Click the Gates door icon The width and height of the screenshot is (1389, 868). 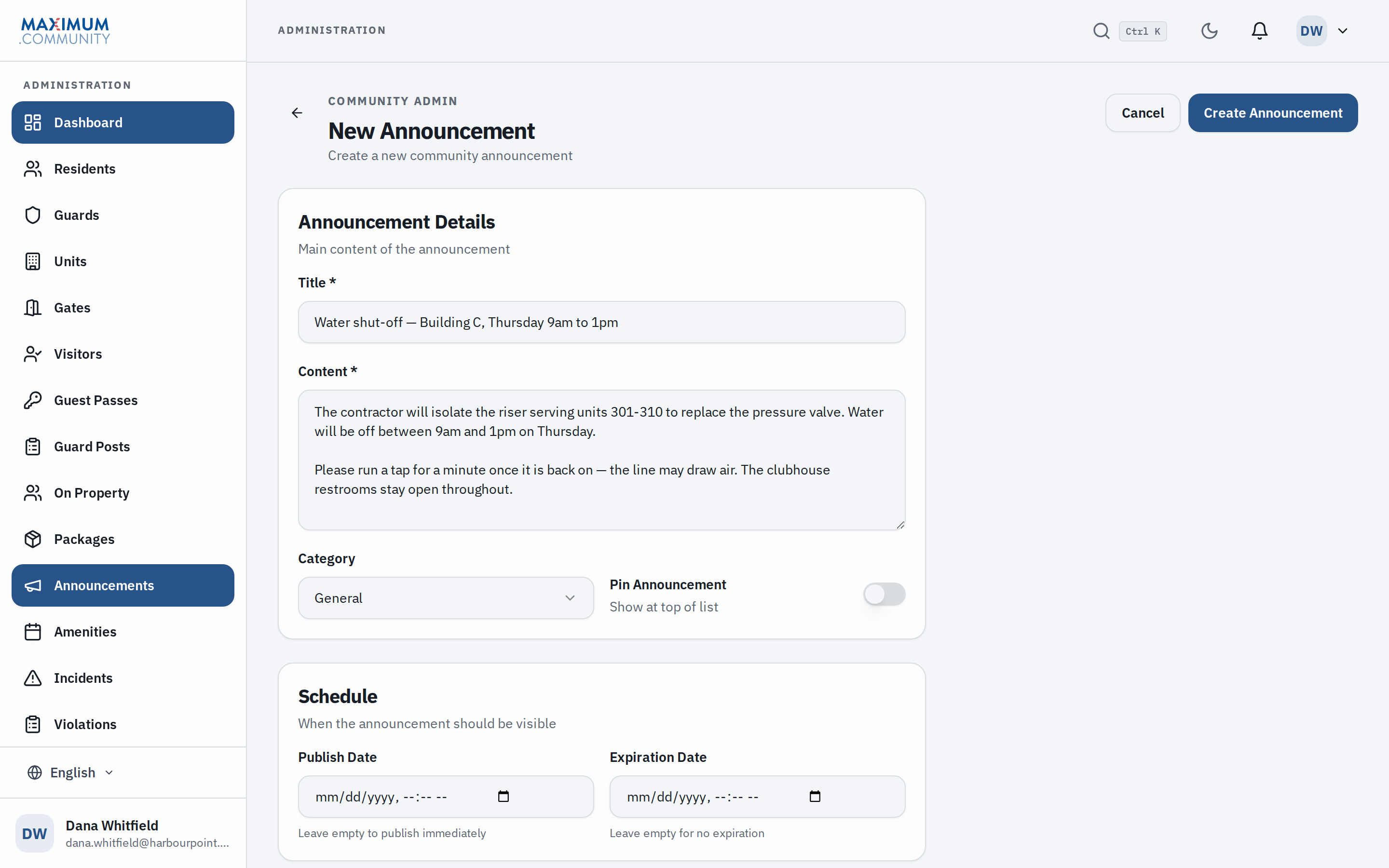click(x=33, y=308)
